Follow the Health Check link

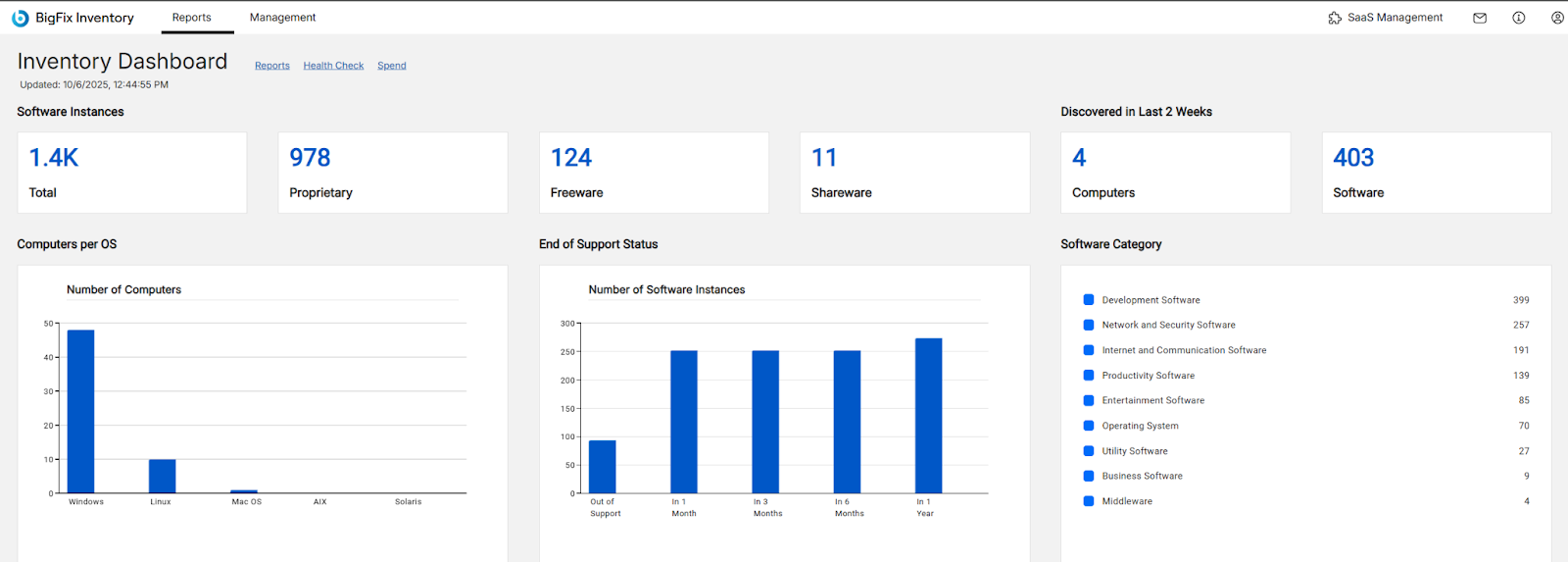click(x=333, y=66)
